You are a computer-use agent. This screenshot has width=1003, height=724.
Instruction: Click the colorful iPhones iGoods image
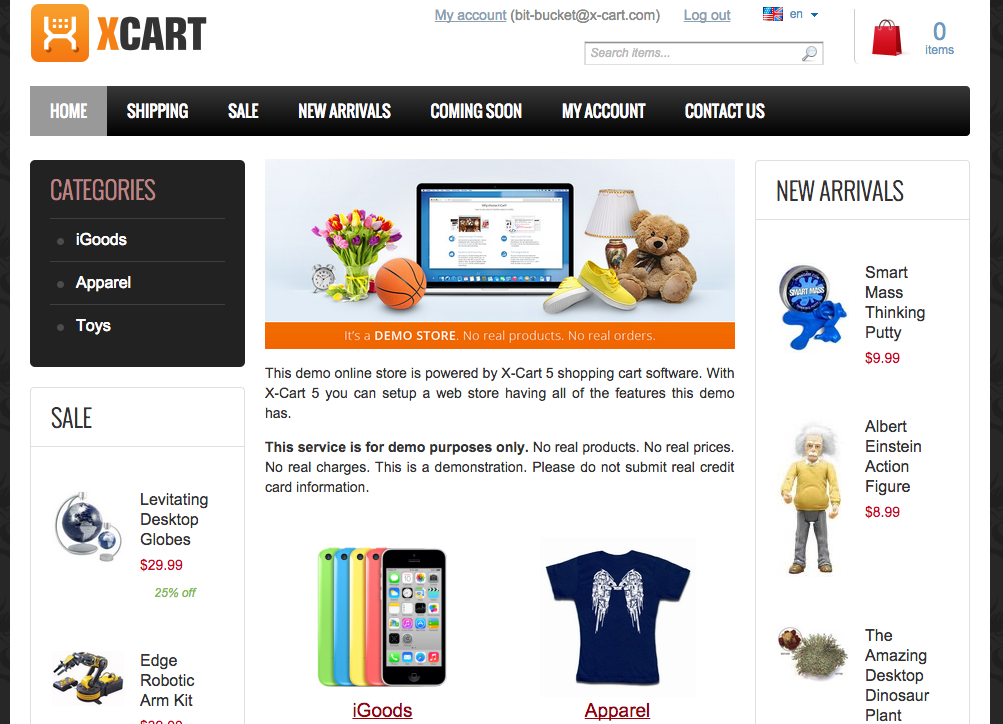(x=382, y=617)
